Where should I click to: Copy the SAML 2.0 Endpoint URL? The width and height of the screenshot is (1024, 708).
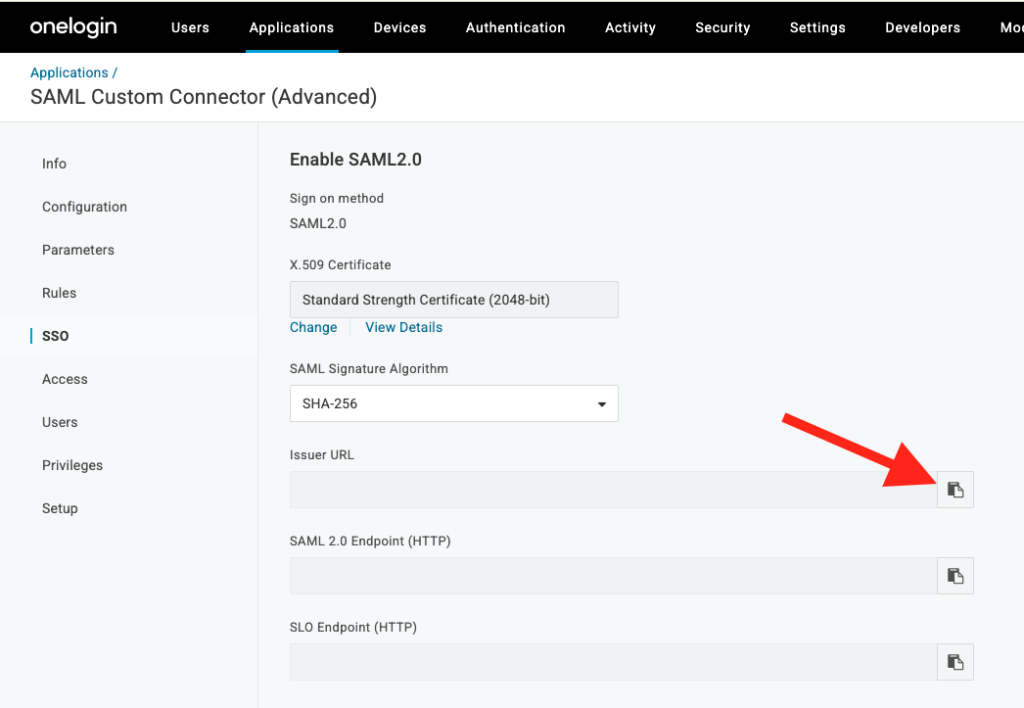point(954,575)
